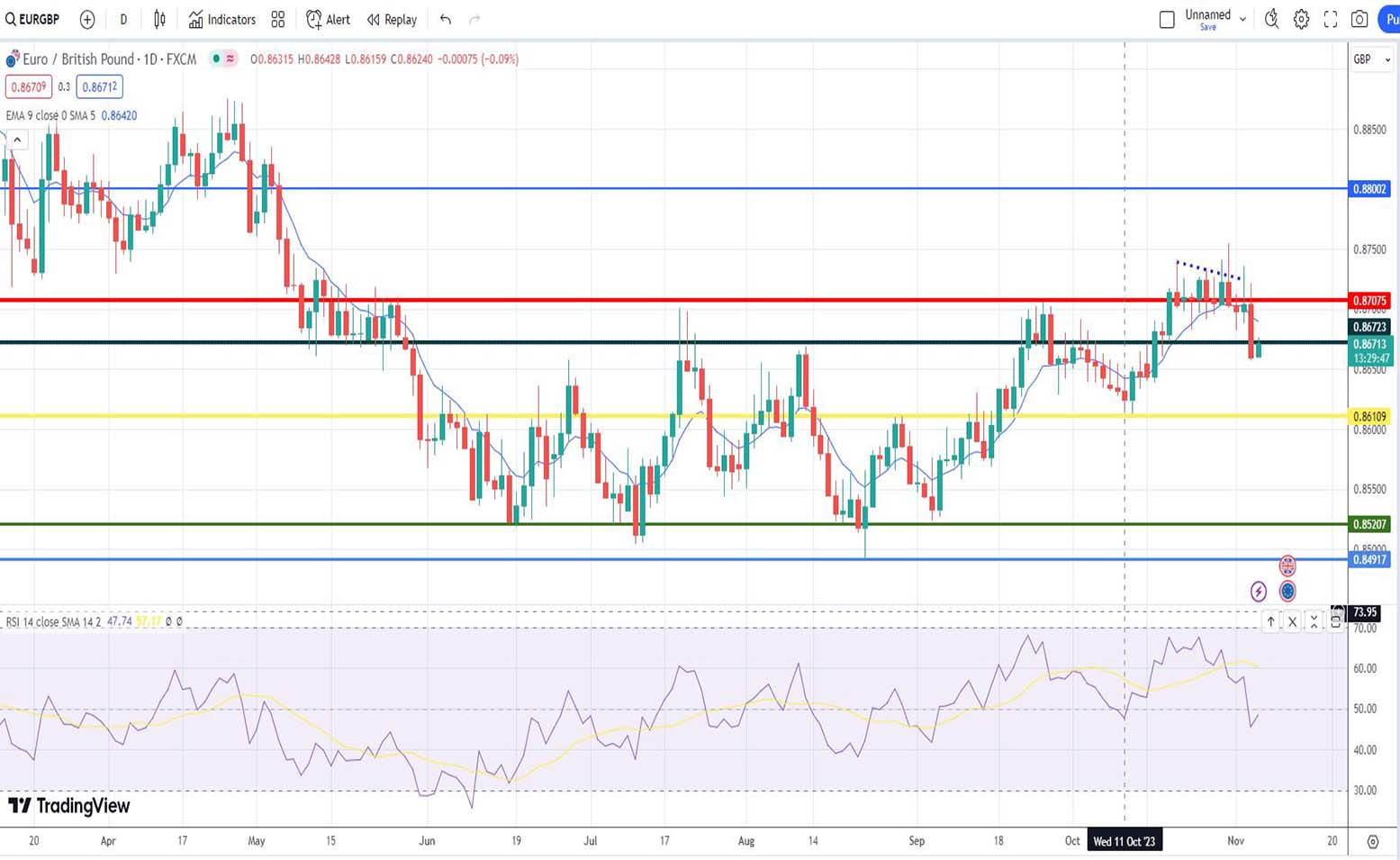Screen dimensions: 1400x860
Task: Open the quick search lightning icon
Action: [x=1271, y=19]
